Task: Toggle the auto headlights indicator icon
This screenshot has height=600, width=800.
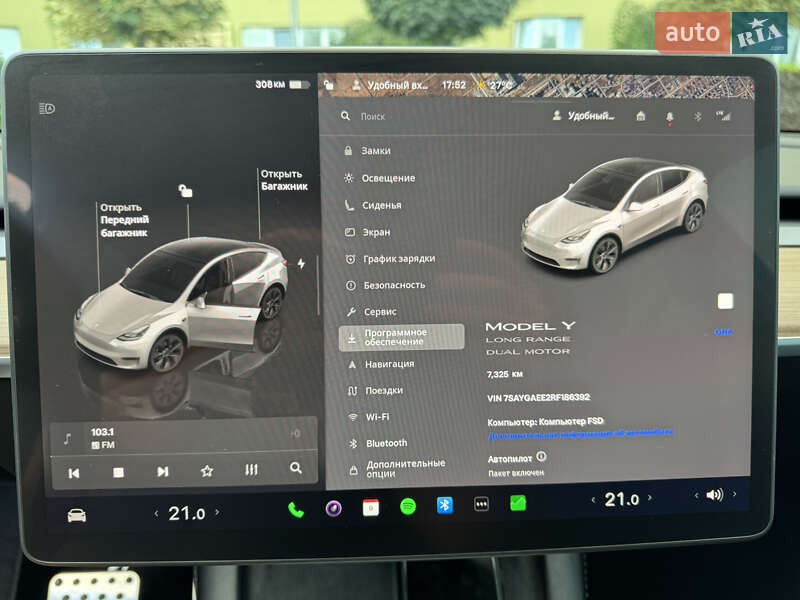Action: (47, 108)
